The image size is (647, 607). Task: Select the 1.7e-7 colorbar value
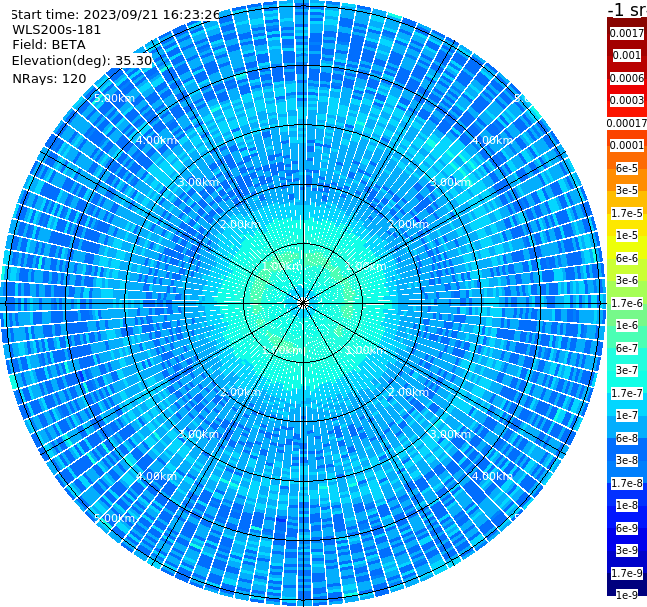coord(627,393)
